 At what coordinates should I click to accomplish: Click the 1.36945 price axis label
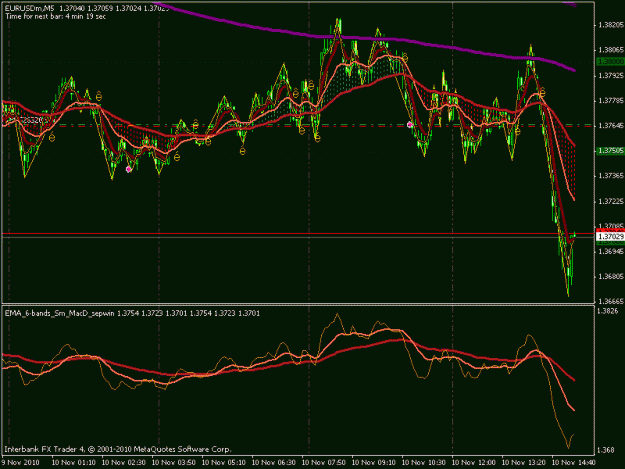(611, 251)
